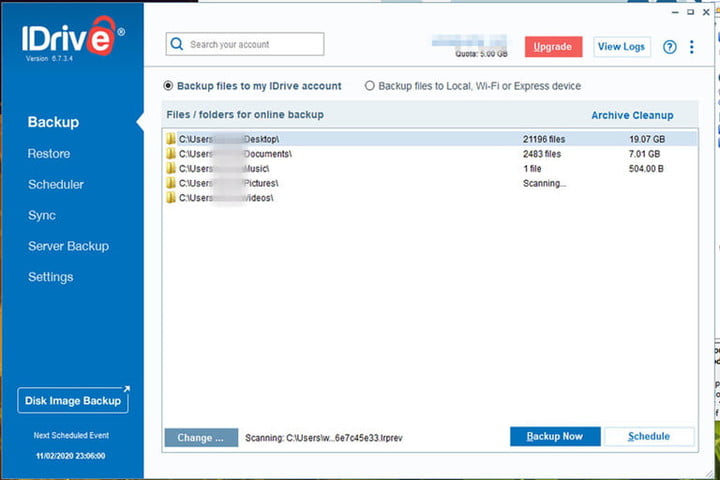The height and width of the screenshot is (480, 720).
Task: Click the Version 6.7.3.4 label
Action: click(49, 58)
